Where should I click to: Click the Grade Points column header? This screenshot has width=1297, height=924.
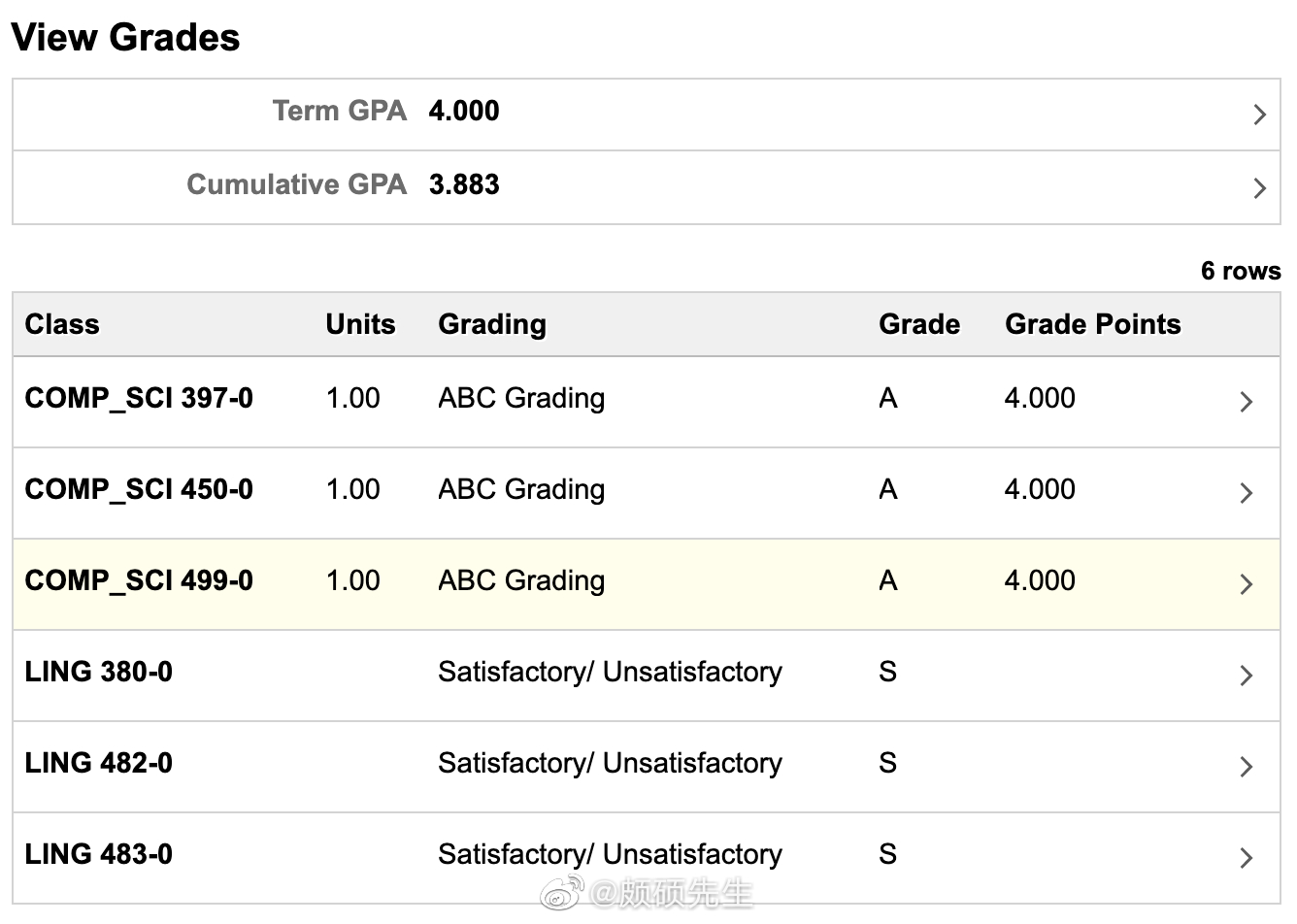pyautogui.click(x=1092, y=324)
